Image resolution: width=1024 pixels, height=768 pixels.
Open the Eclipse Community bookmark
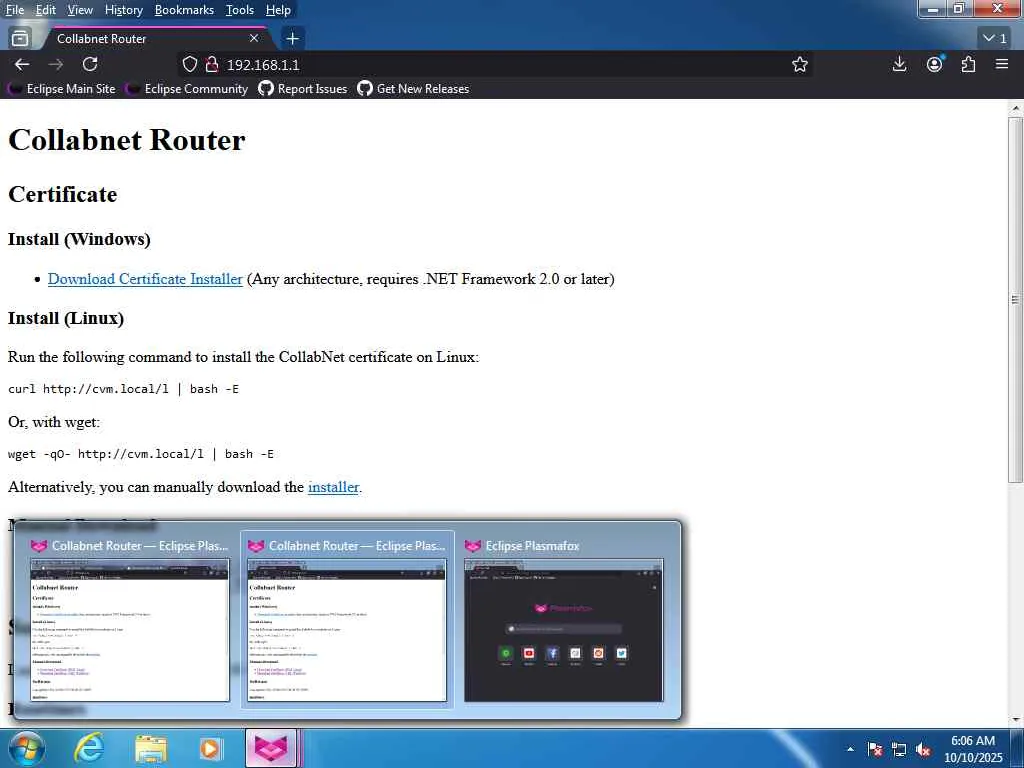click(x=188, y=89)
